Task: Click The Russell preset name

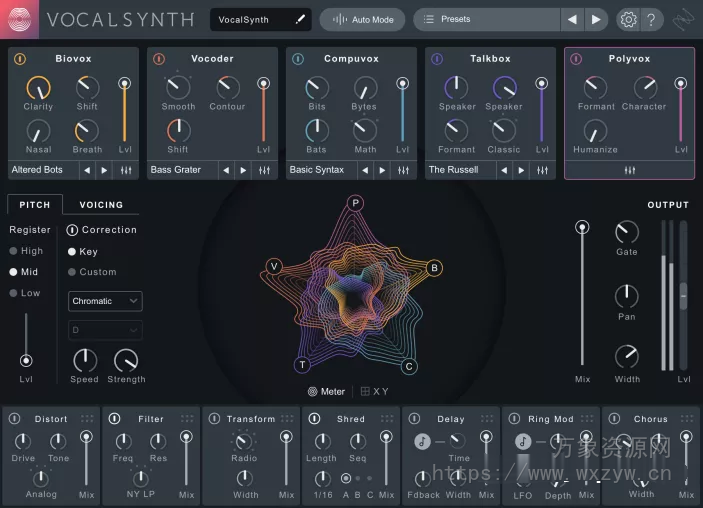Action: (453, 170)
